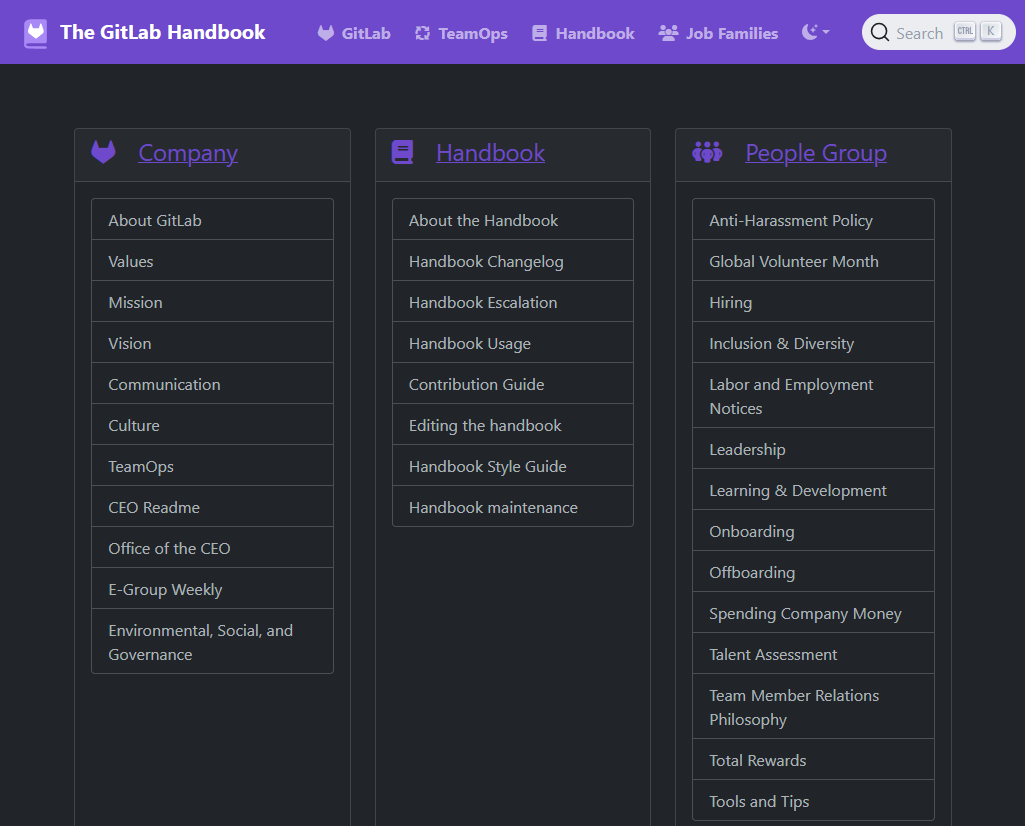Open the Job Families navigation item

click(x=731, y=33)
